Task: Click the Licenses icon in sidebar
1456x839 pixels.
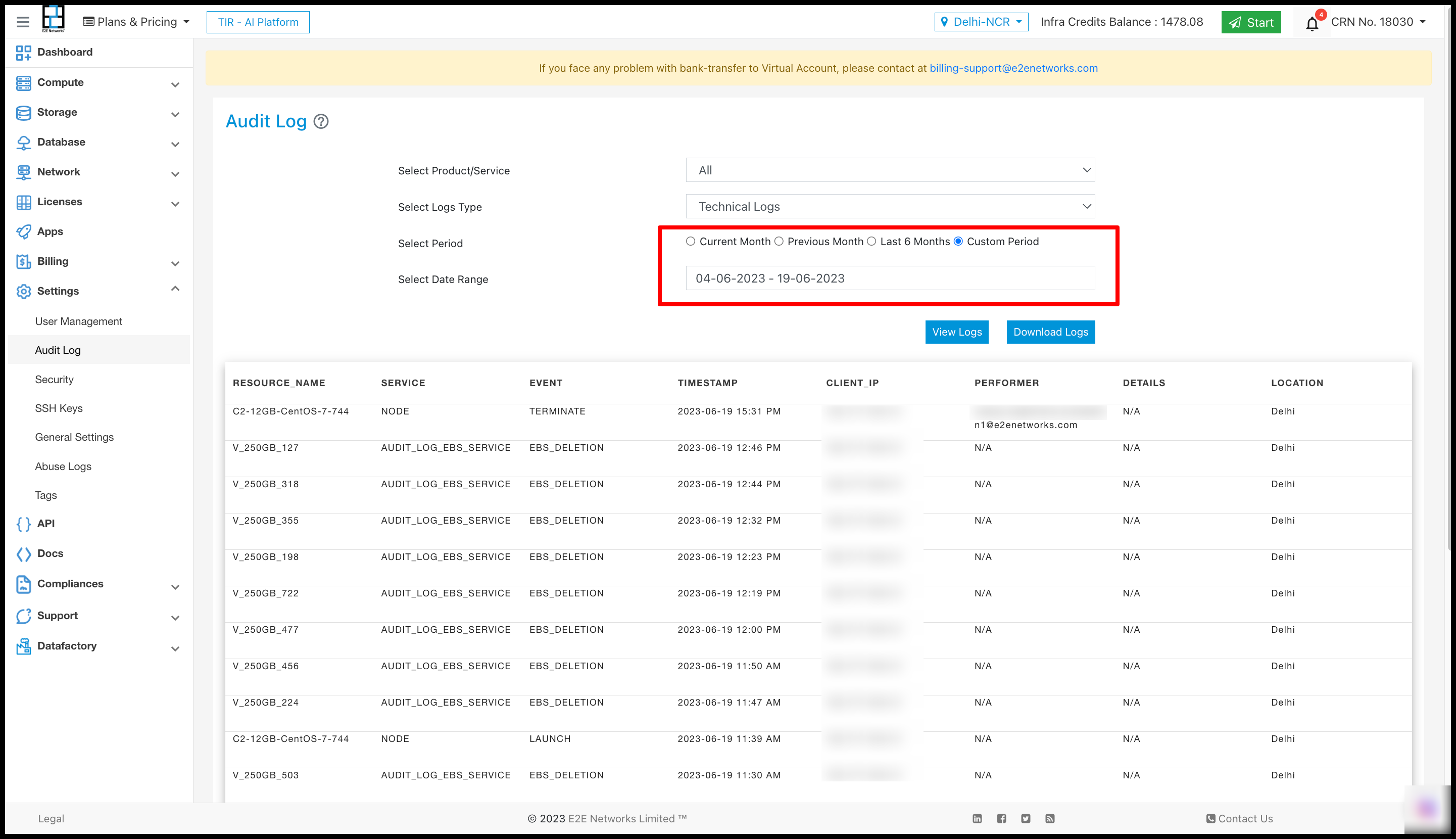Action: tap(24, 202)
